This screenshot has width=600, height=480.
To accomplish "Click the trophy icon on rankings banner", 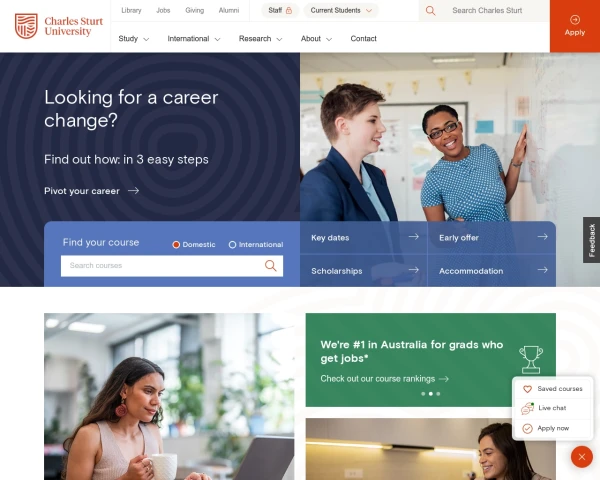I will (531, 359).
